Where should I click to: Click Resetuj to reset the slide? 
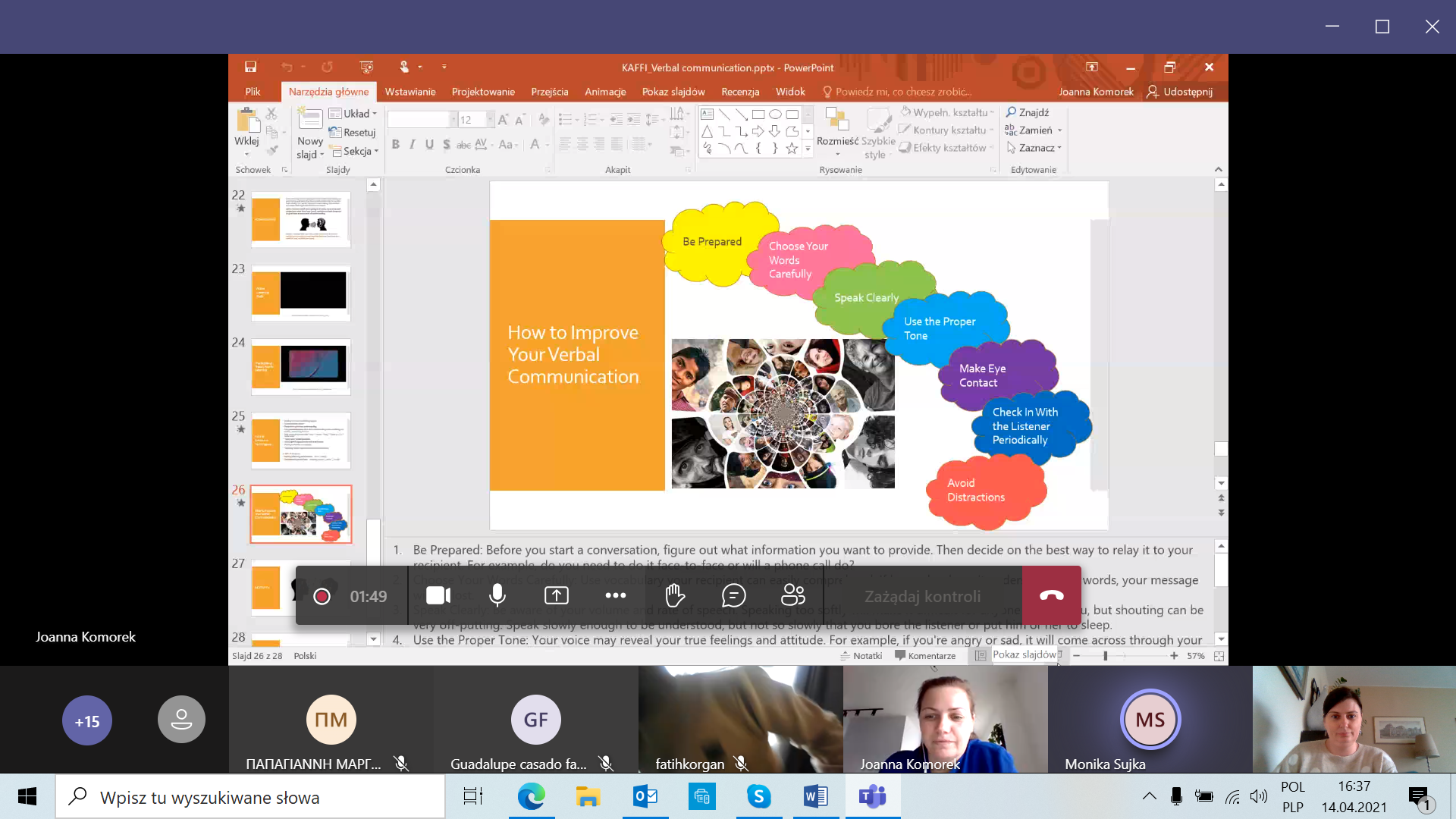pyautogui.click(x=353, y=132)
